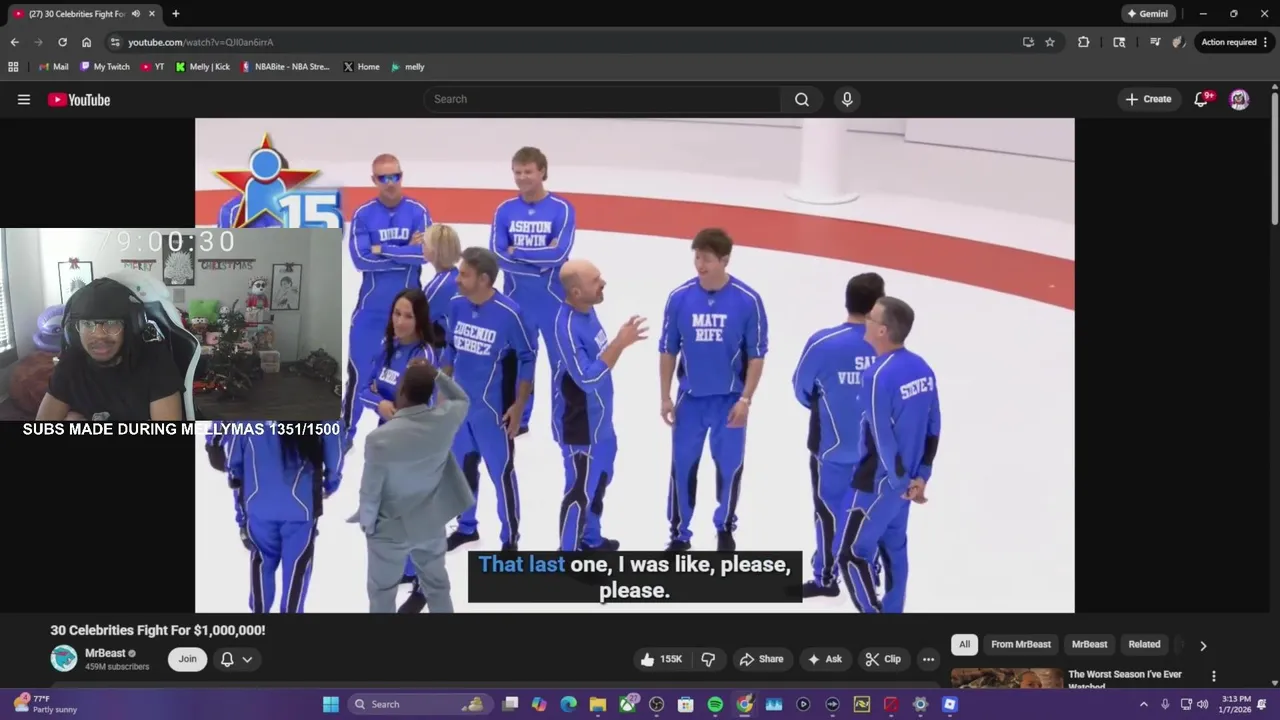Mute the tab via its speaker icon

136,14
